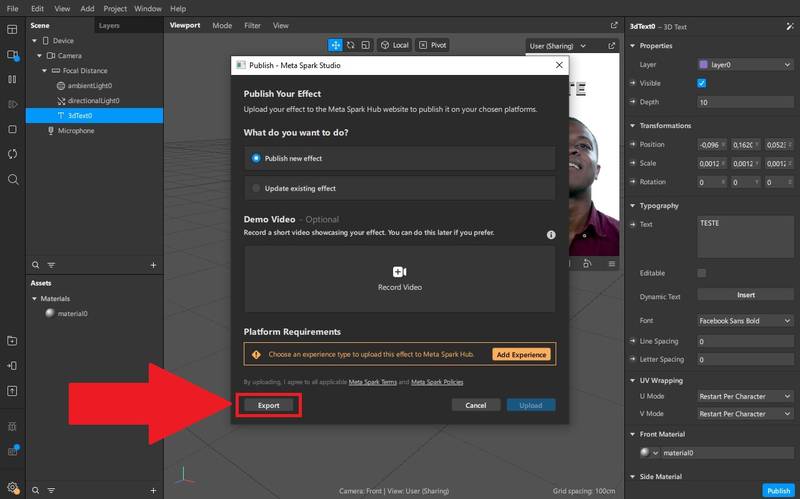Toggle the Visible checkbox
This screenshot has width=800, height=499.
tap(702, 83)
